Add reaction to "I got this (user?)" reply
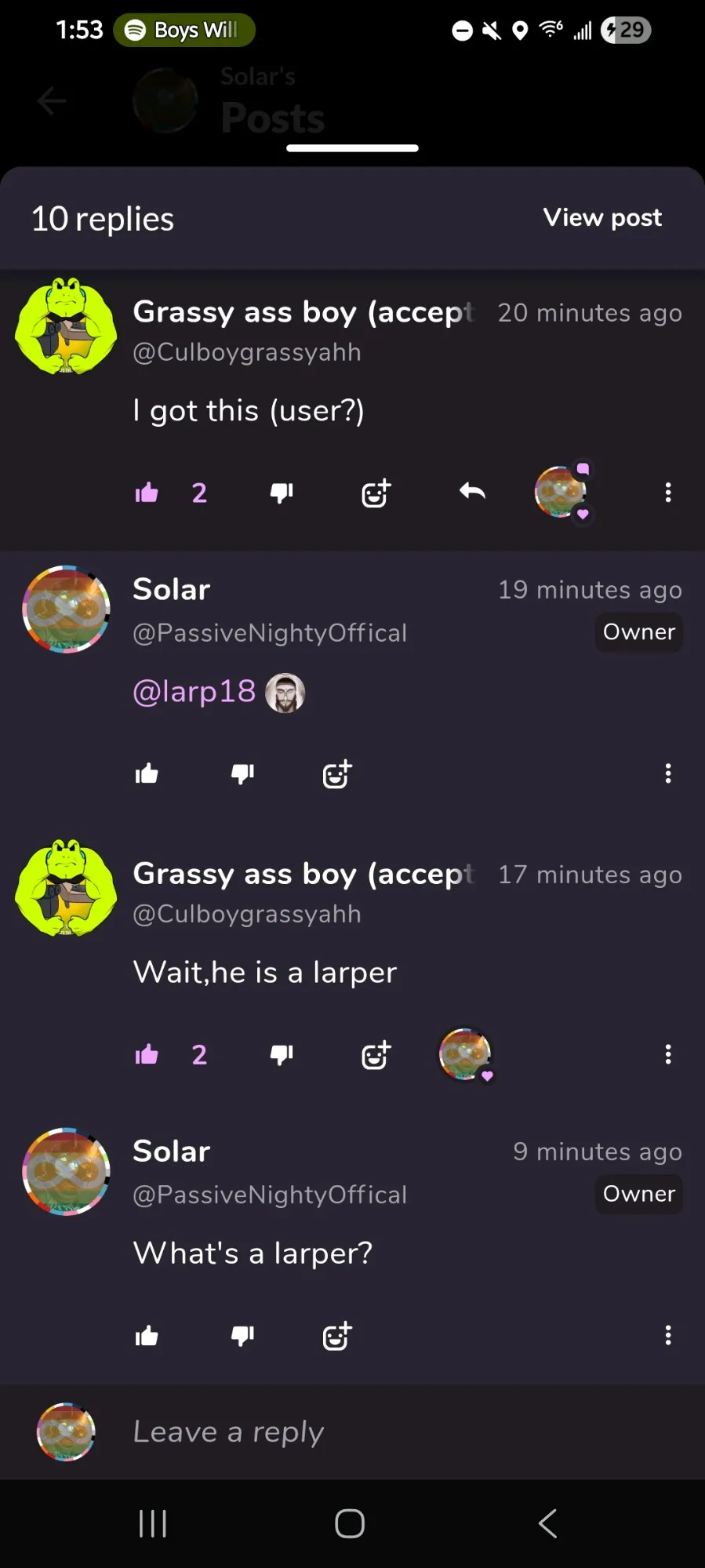The width and height of the screenshot is (705, 1568). pos(376,493)
